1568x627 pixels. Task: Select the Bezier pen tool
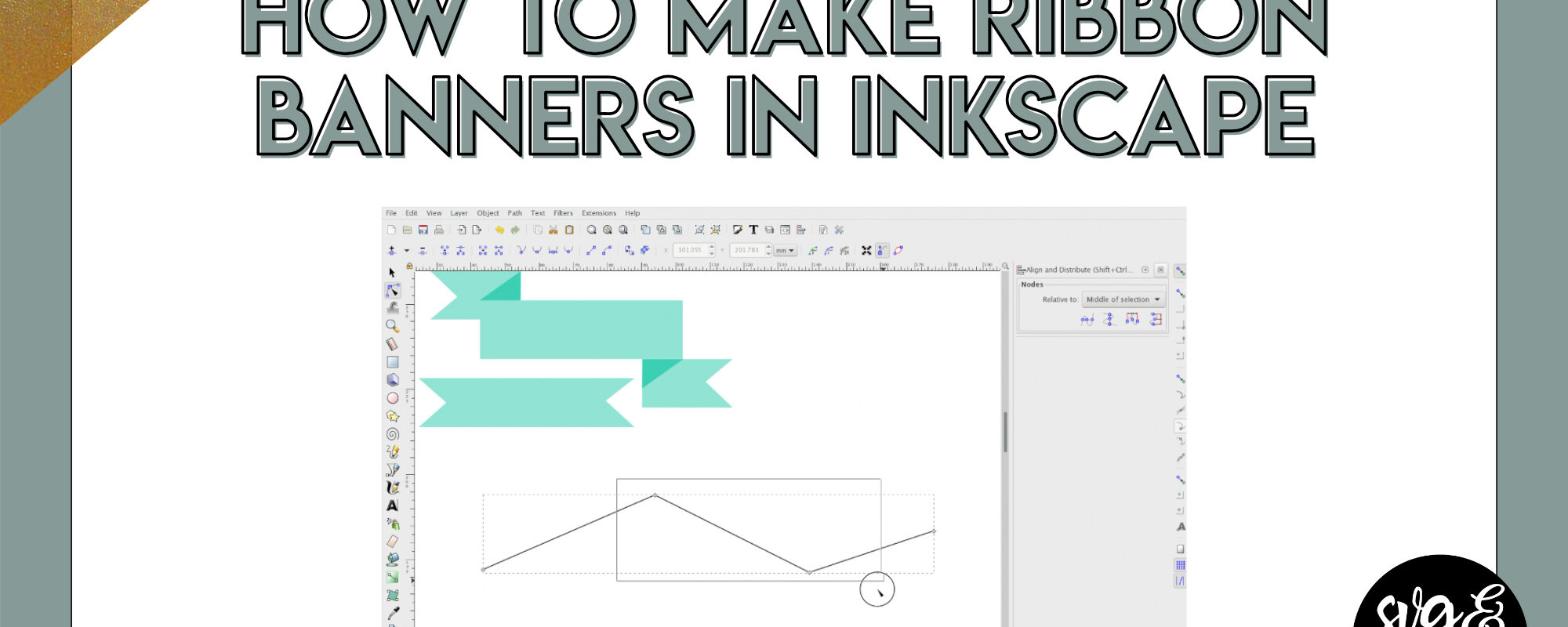tap(393, 469)
